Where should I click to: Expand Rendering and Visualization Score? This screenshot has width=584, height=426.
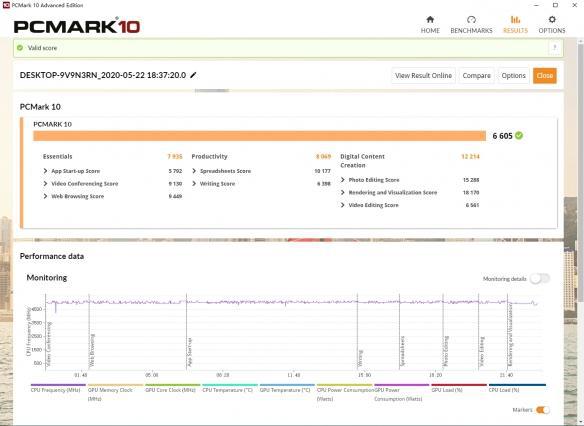point(343,193)
